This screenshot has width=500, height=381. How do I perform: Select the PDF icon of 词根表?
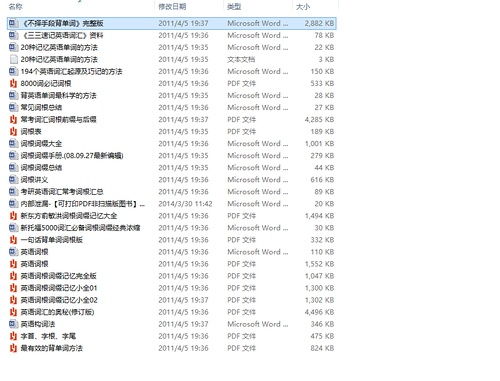pos(13,131)
